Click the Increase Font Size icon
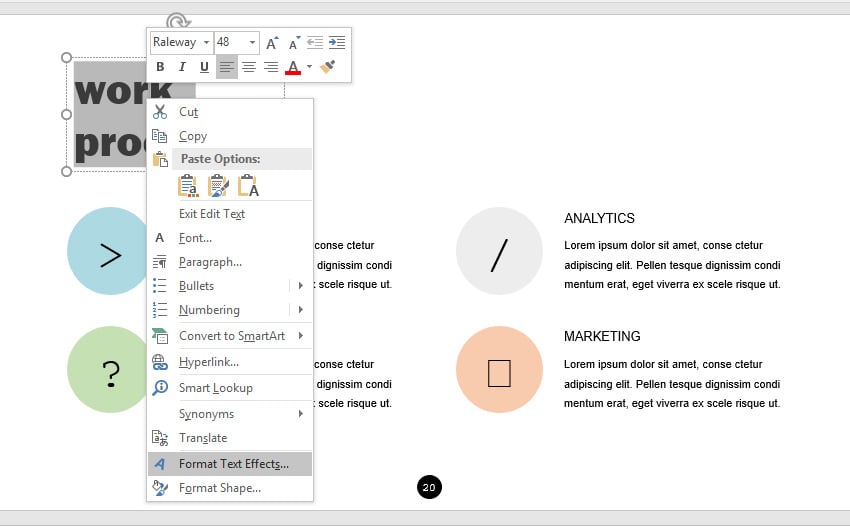The image size is (850, 526). 271,43
